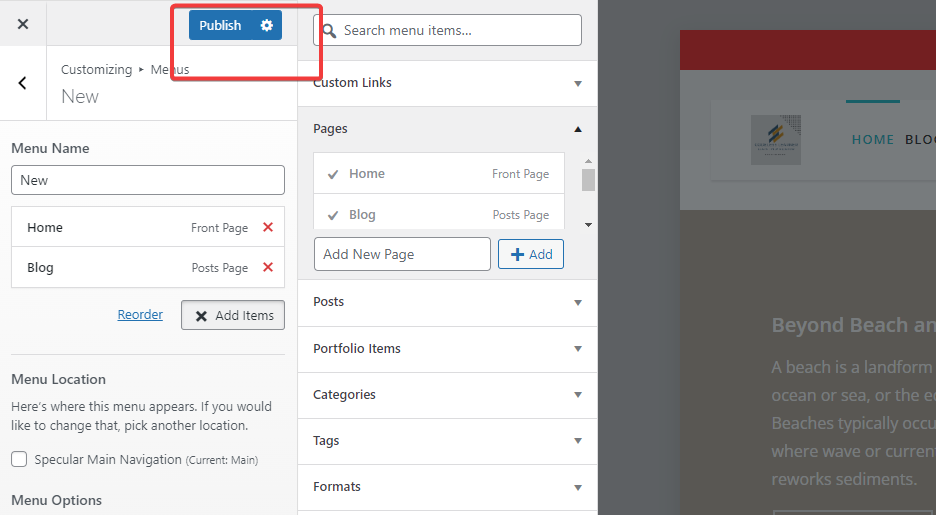This screenshot has width=936, height=515.
Task: Click the Pages list scroll down arrow
Action: pos(588,224)
